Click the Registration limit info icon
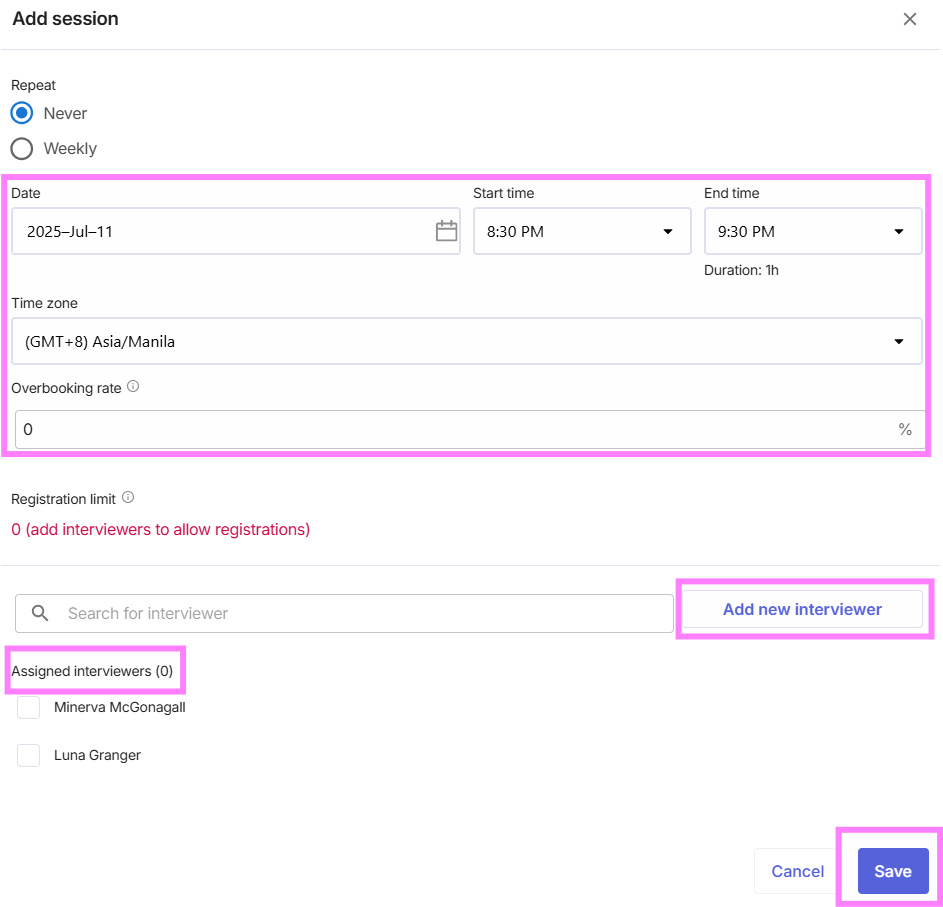The width and height of the screenshot is (943, 907). tap(128, 497)
